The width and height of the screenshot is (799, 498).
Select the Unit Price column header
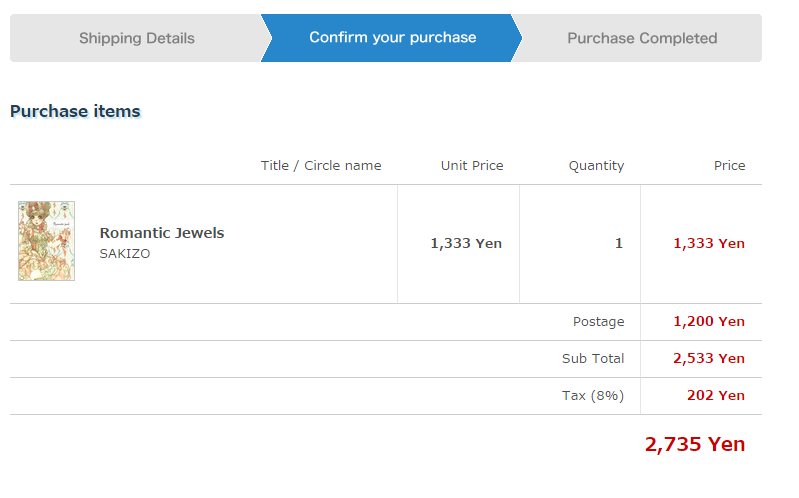point(472,166)
